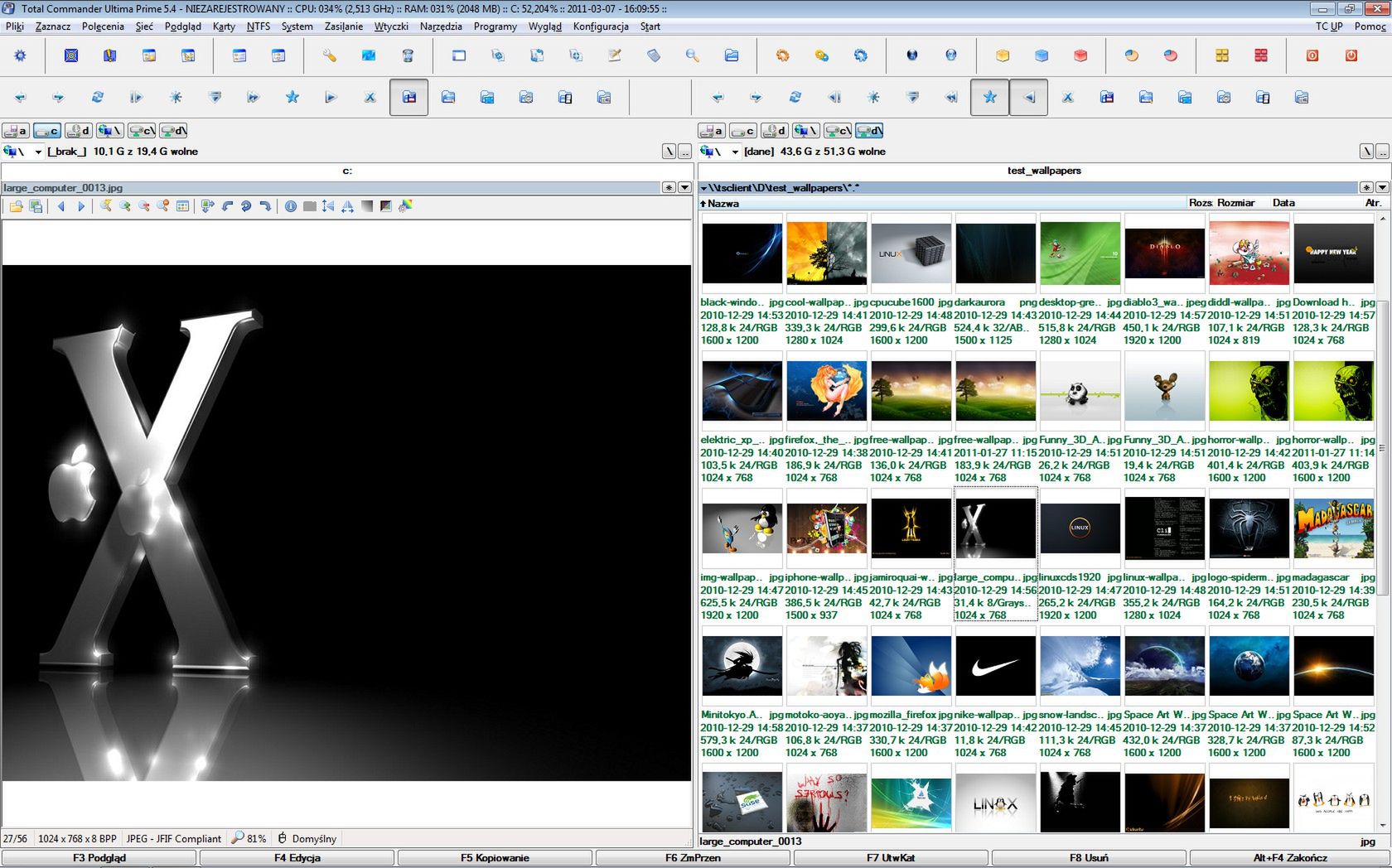Screen dimensions: 1392x868
Task: Click the magnifier search icon in toolbar
Action: pyautogui.click(x=692, y=55)
